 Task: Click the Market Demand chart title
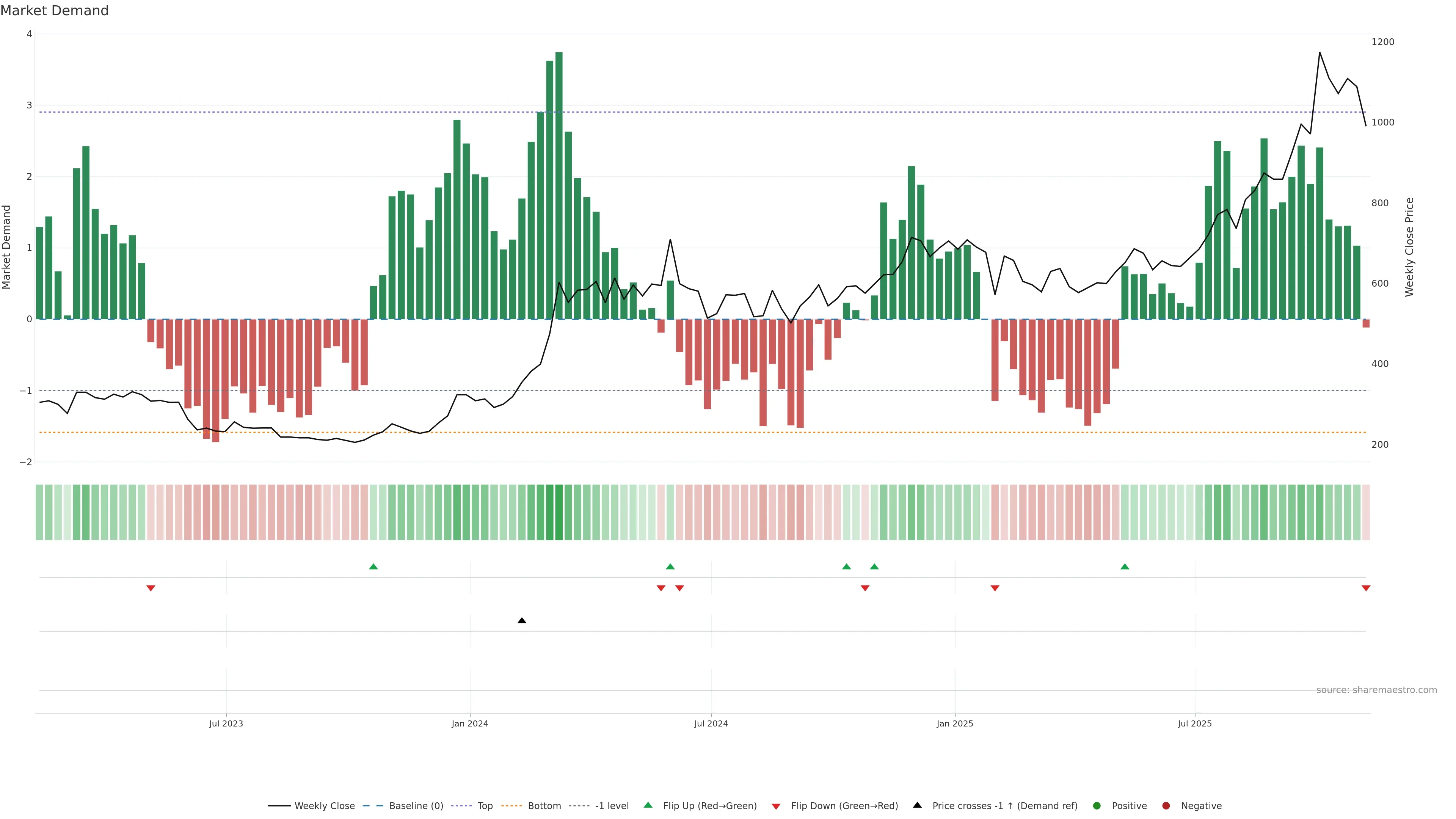(x=55, y=11)
